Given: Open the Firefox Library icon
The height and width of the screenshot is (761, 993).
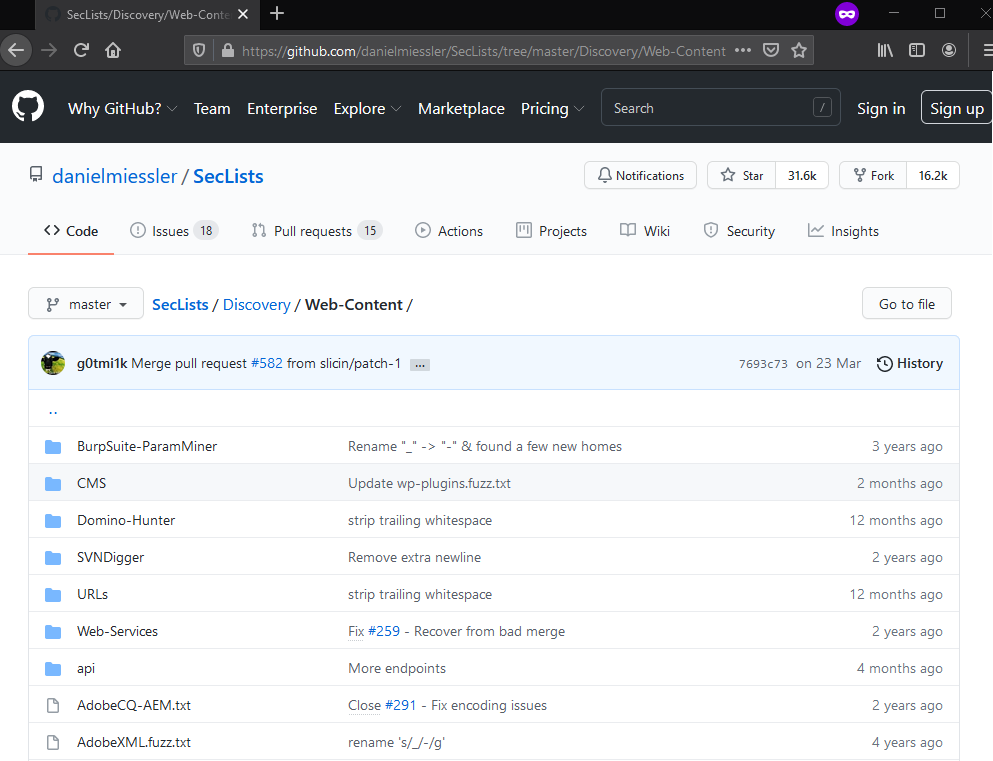Looking at the screenshot, I should (x=885, y=50).
